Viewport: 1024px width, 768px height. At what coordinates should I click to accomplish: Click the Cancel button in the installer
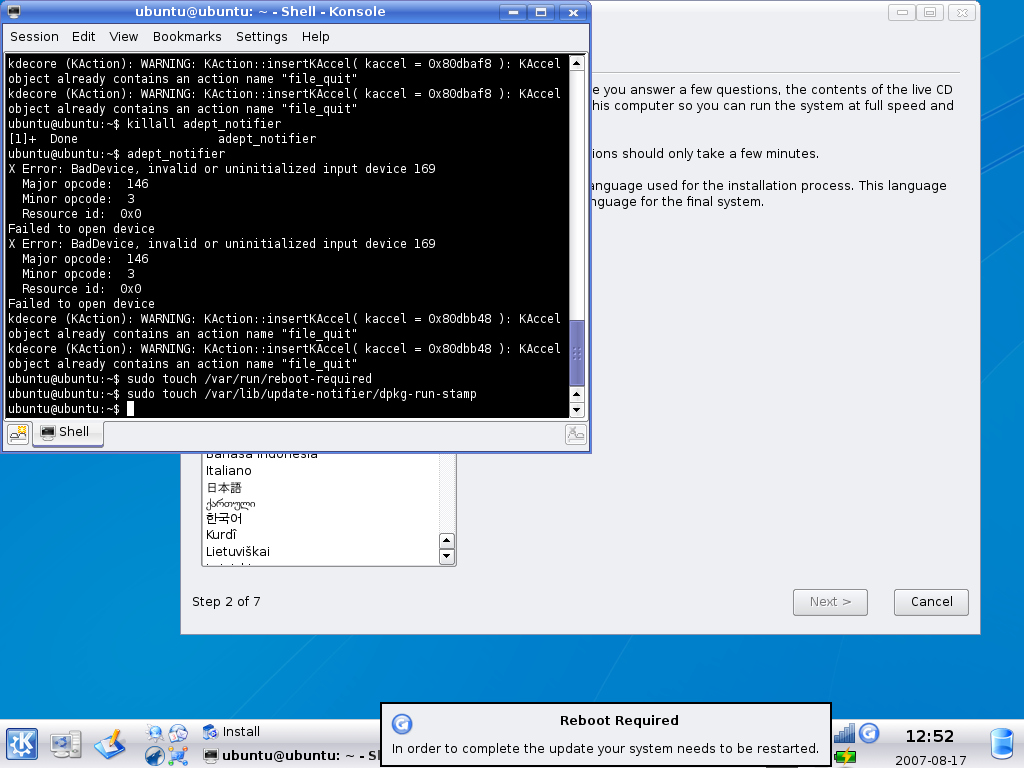point(931,602)
